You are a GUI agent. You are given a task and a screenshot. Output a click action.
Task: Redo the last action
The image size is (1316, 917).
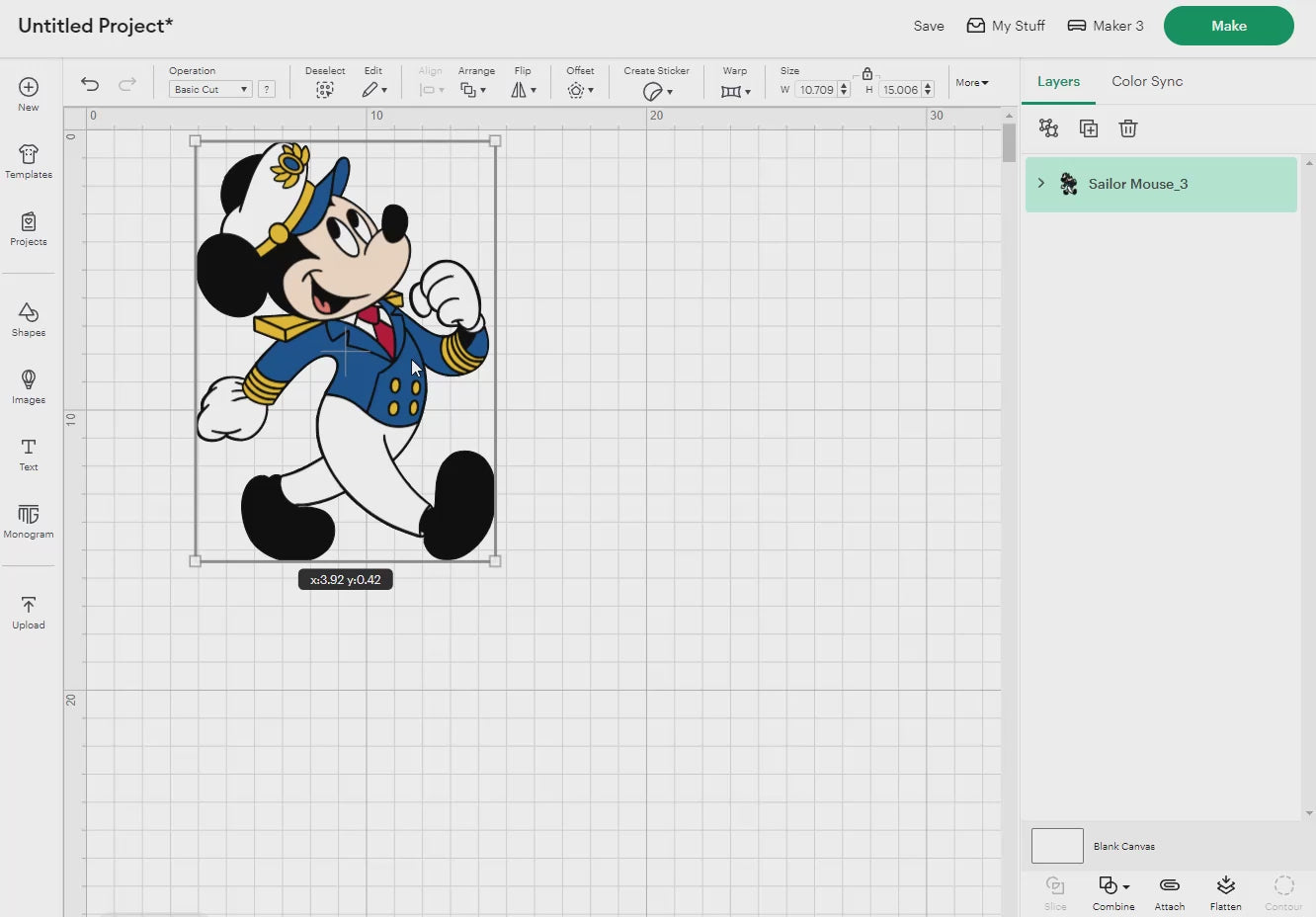(127, 85)
